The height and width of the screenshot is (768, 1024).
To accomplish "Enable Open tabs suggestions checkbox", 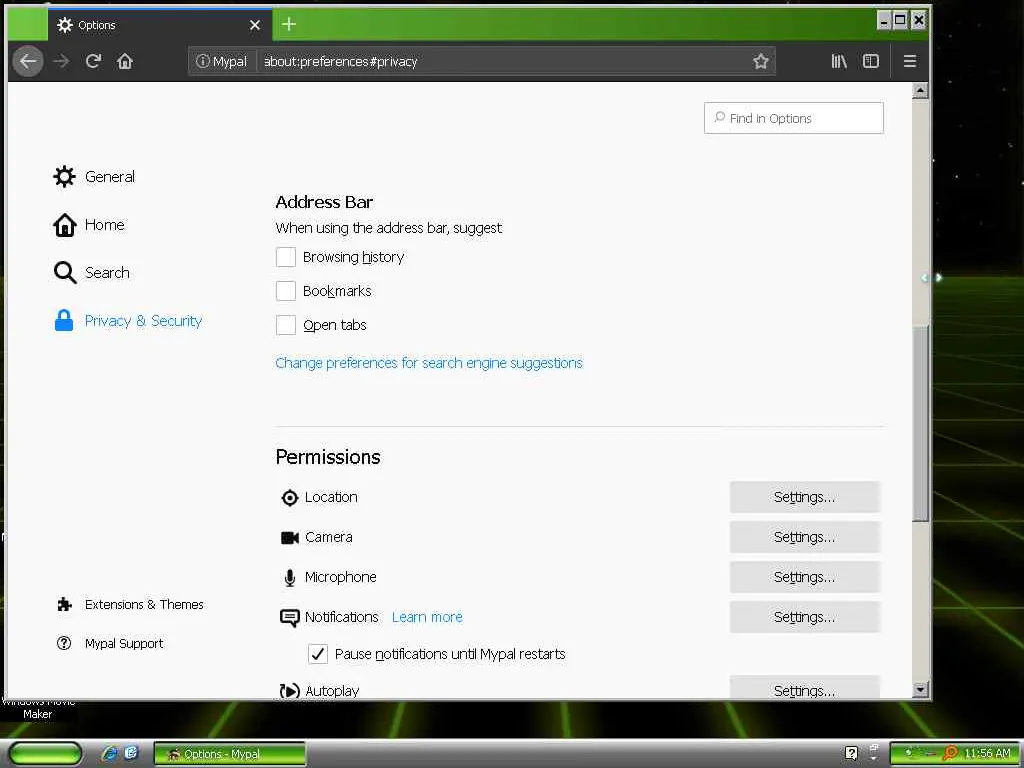I will (285, 325).
